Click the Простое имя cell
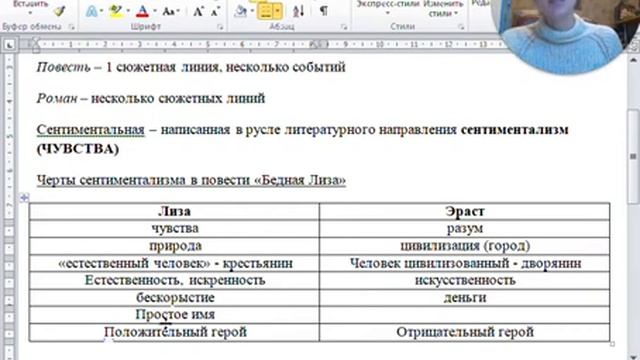Viewport: 640px width, 360px height. 174,315
